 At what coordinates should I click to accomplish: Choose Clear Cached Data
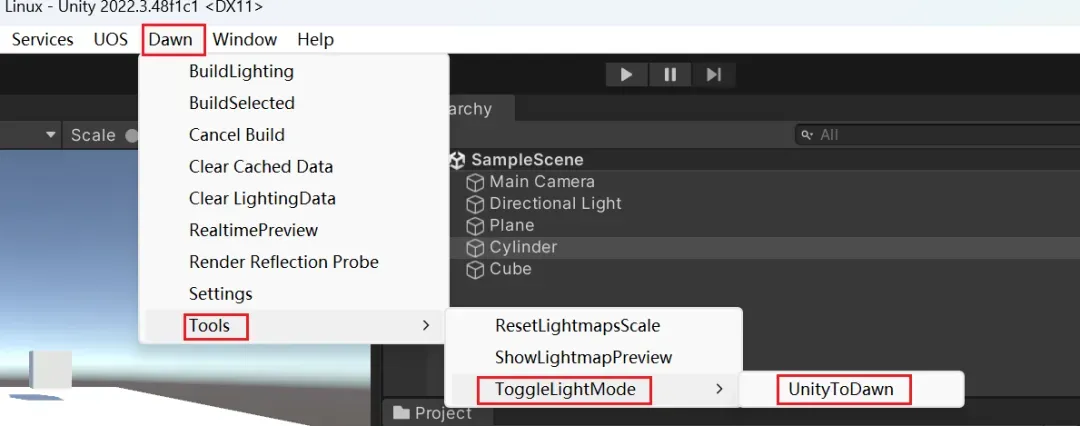pyautogui.click(x=294, y=167)
